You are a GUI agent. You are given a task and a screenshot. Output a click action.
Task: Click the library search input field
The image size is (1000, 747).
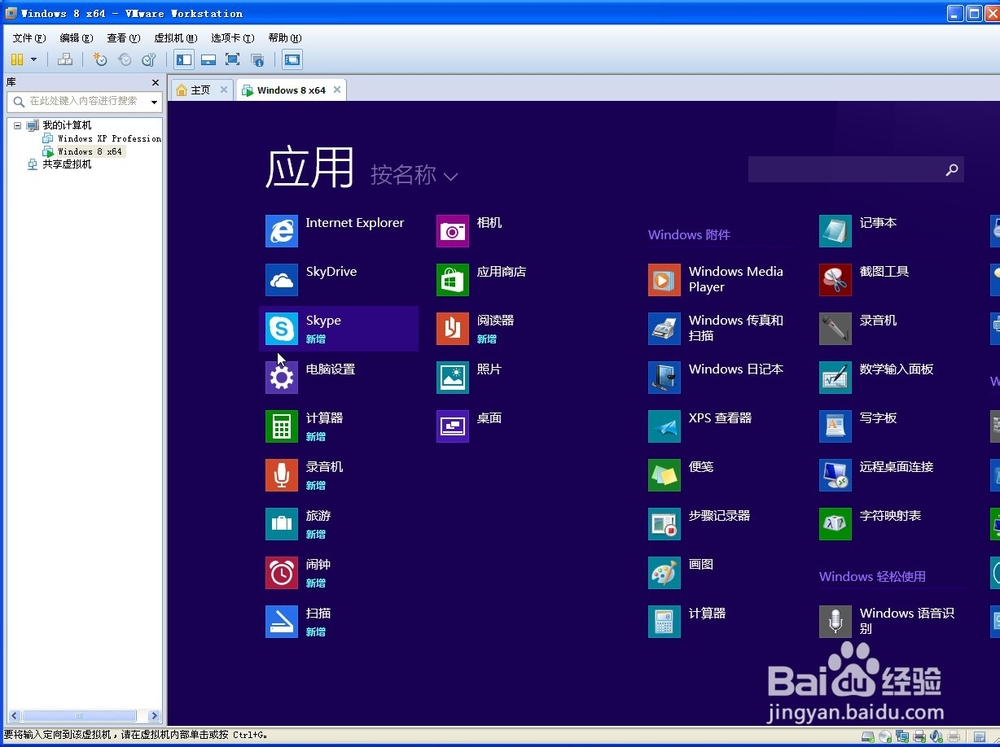pos(83,101)
